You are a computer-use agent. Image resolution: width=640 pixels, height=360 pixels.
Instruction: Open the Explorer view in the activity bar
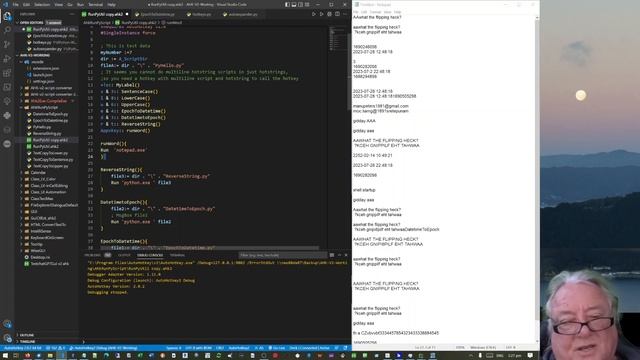pos(7,16)
